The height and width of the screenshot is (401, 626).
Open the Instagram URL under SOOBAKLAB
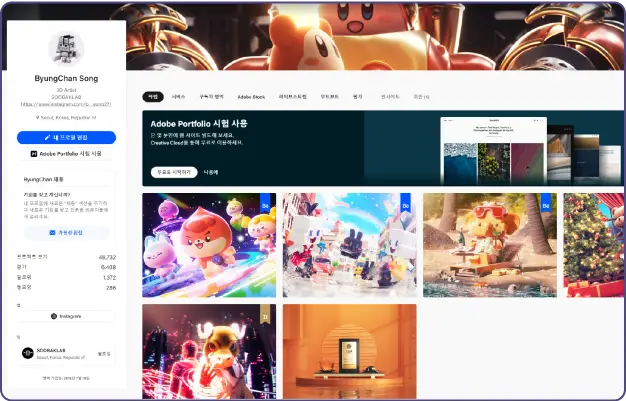[x=66, y=104]
